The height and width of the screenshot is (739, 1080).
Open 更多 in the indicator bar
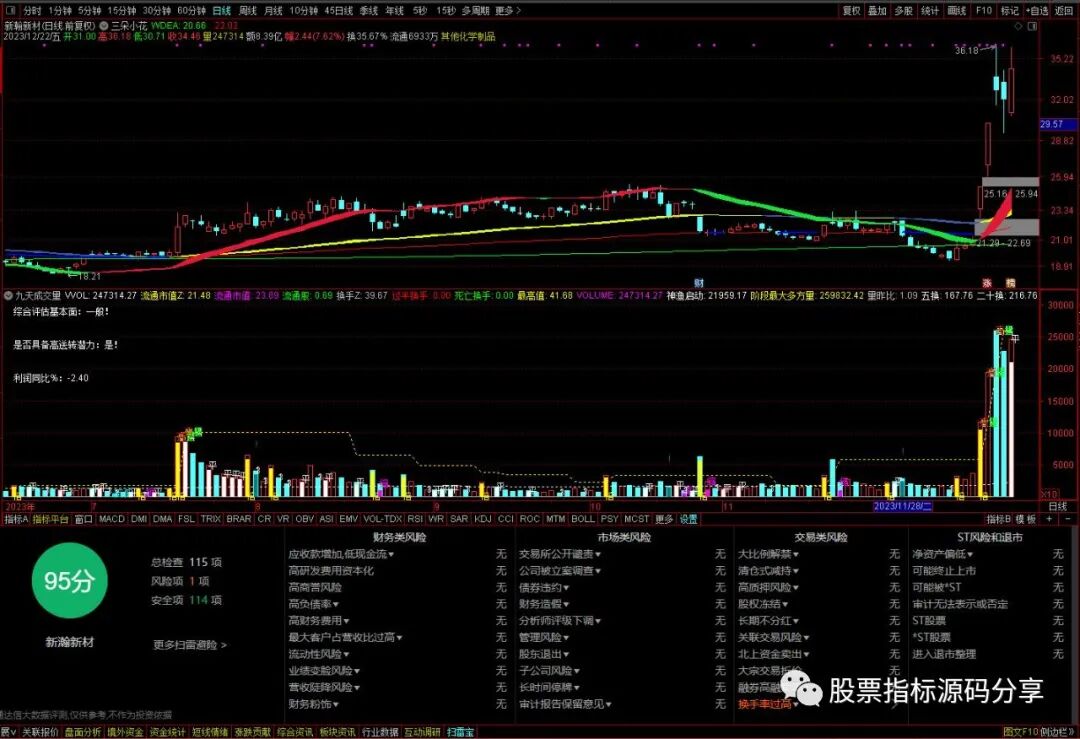coord(663,519)
